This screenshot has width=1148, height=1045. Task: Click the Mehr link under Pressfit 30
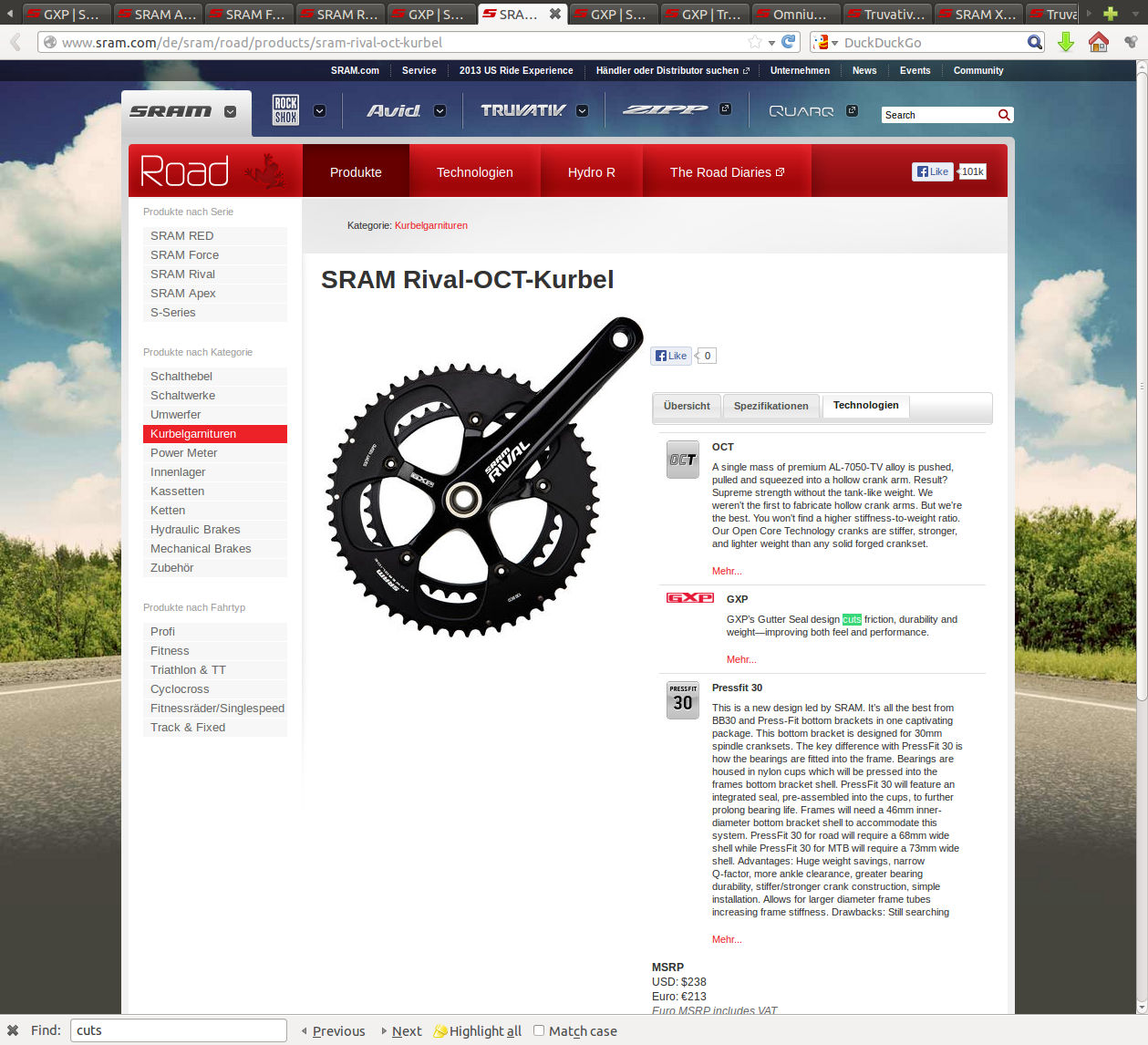click(727, 939)
